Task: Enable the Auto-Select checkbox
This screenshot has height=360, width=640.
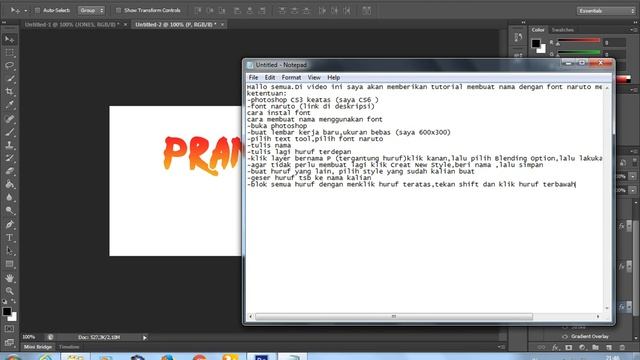Action: tap(37, 10)
